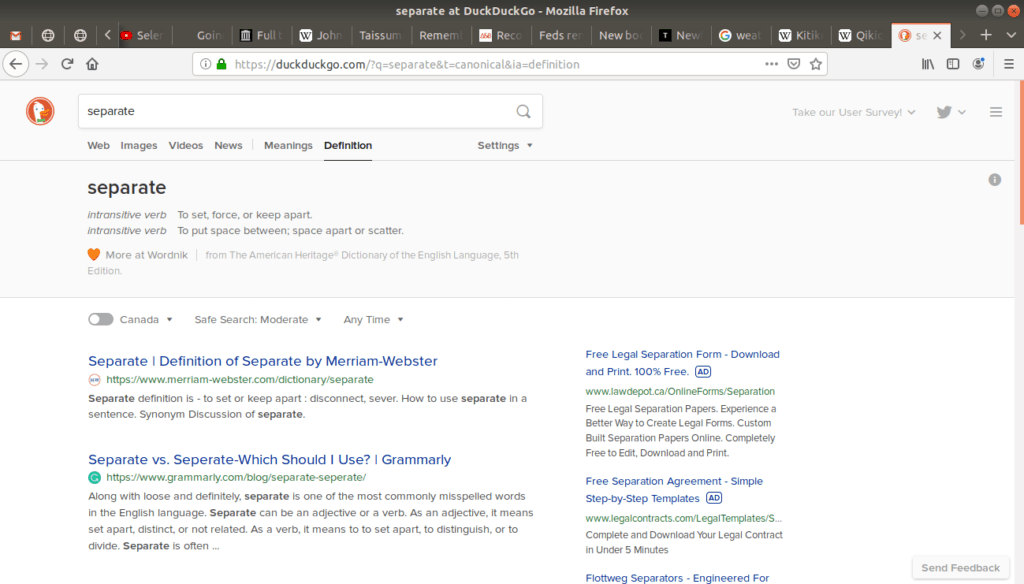Open Merriam-Webster Separate definition result
Viewport: 1024px width, 584px height.
pos(263,361)
